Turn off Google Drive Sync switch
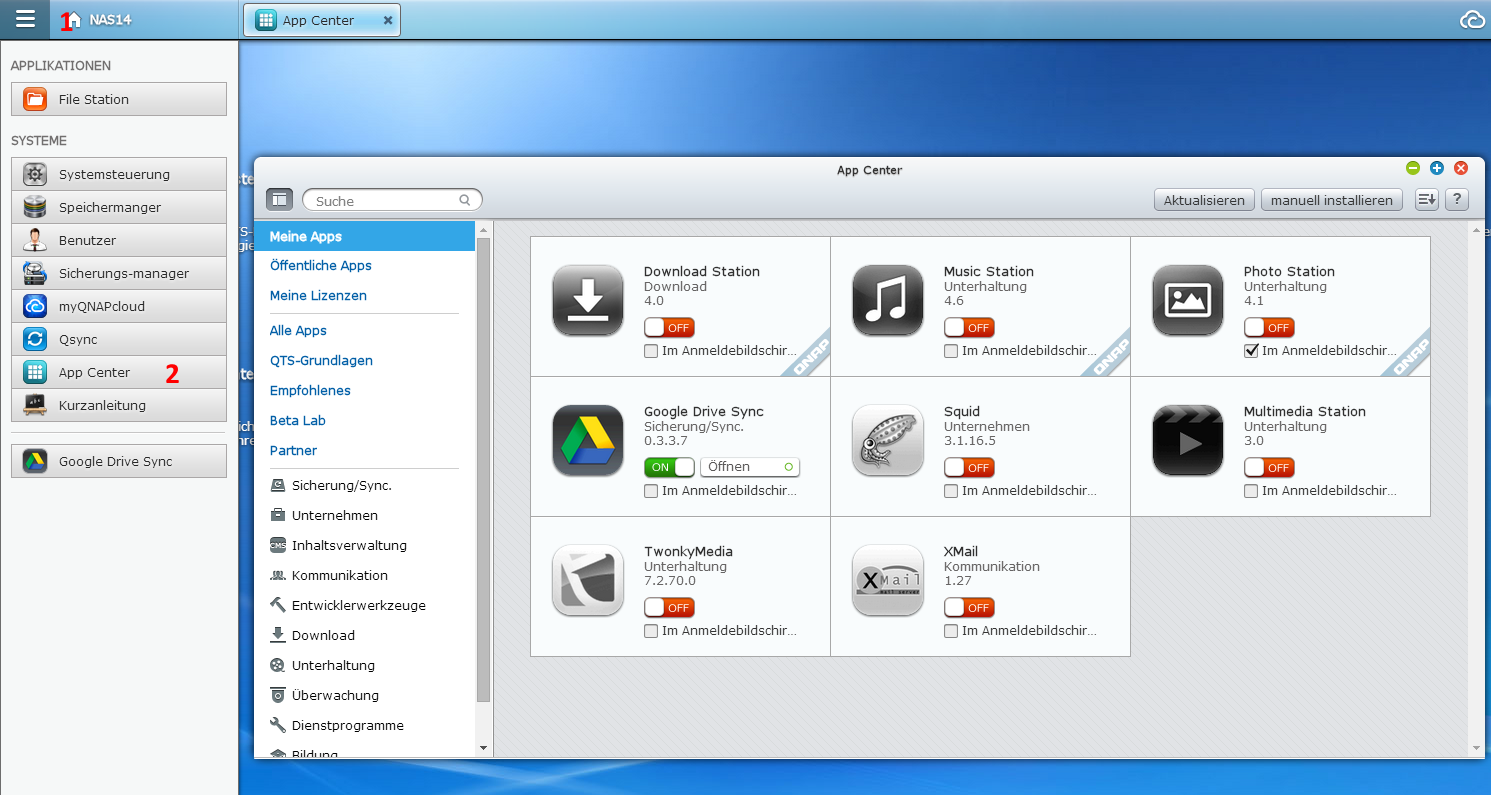 click(669, 467)
